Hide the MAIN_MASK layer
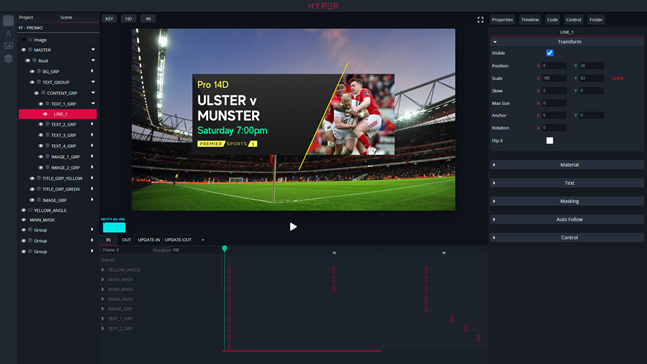Image resolution: width=647 pixels, height=364 pixels. tap(24, 220)
